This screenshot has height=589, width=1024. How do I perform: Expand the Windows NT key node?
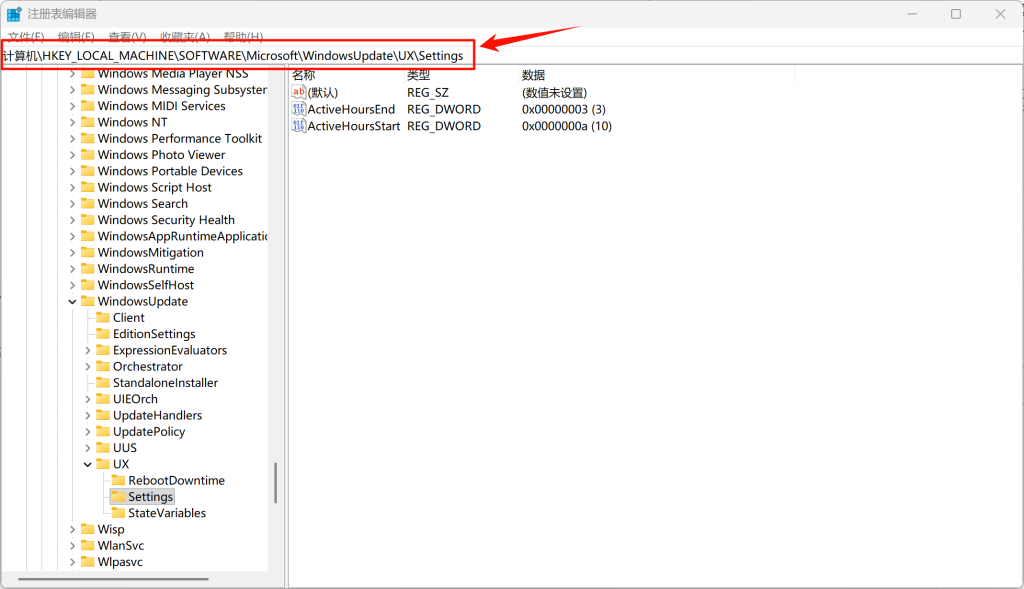tap(72, 123)
